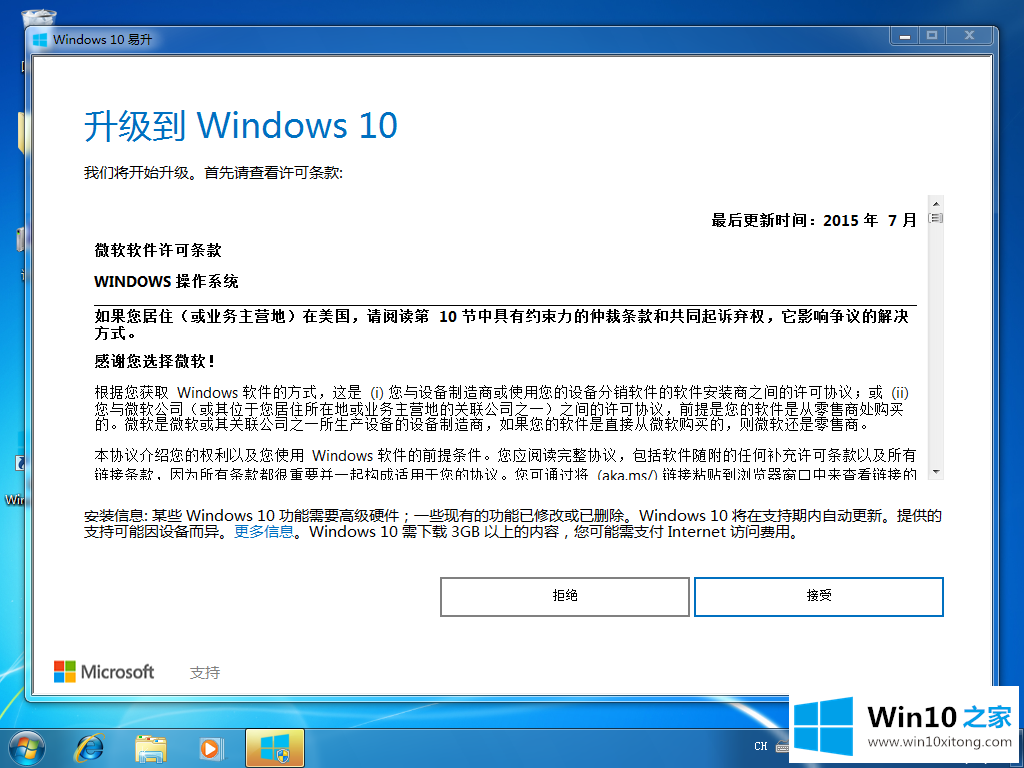Image resolution: width=1024 pixels, height=768 pixels.
Task: Click the 接受 (Accept) button
Action: click(818, 596)
